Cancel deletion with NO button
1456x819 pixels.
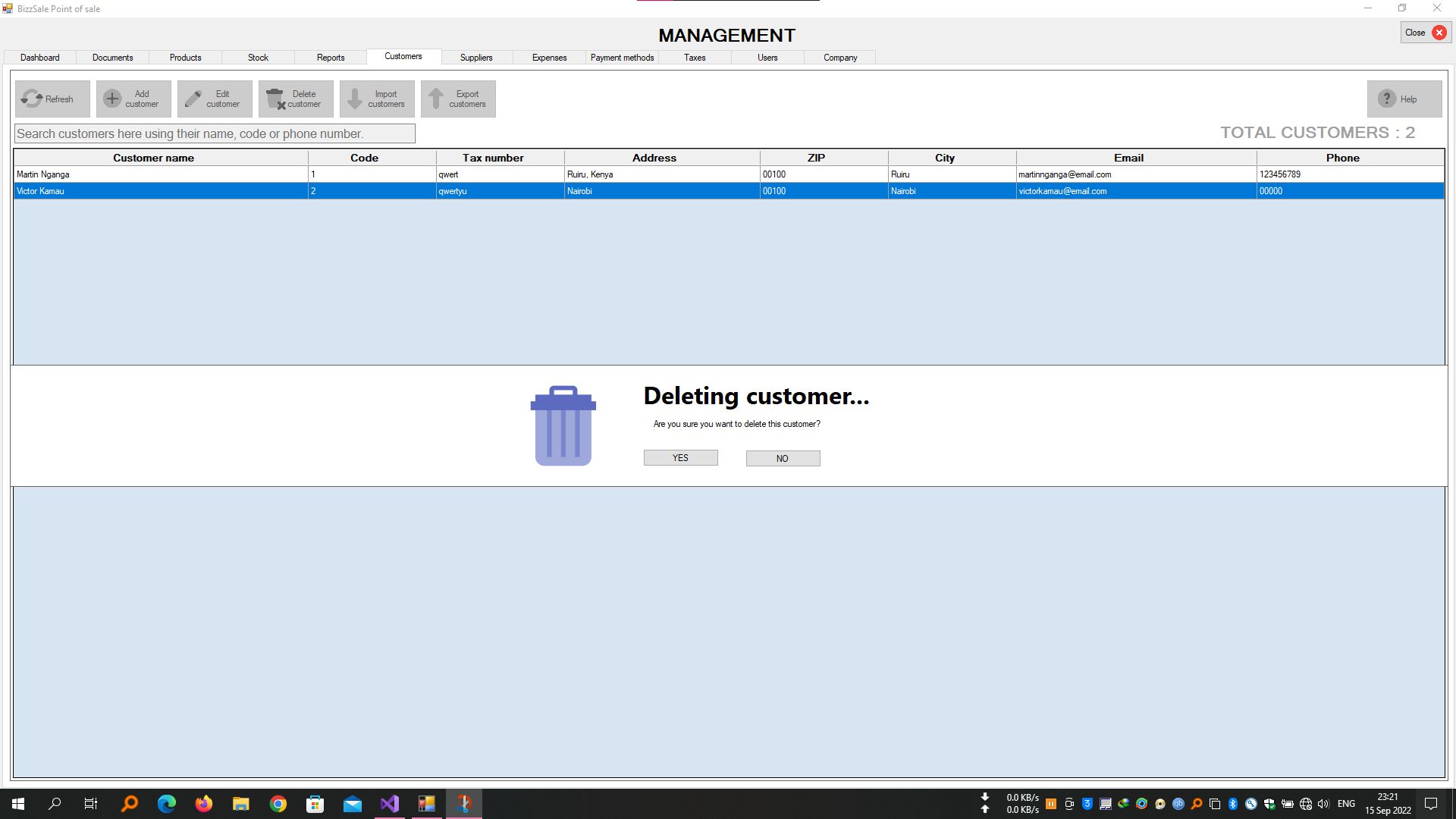pyautogui.click(x=783, y=458)
